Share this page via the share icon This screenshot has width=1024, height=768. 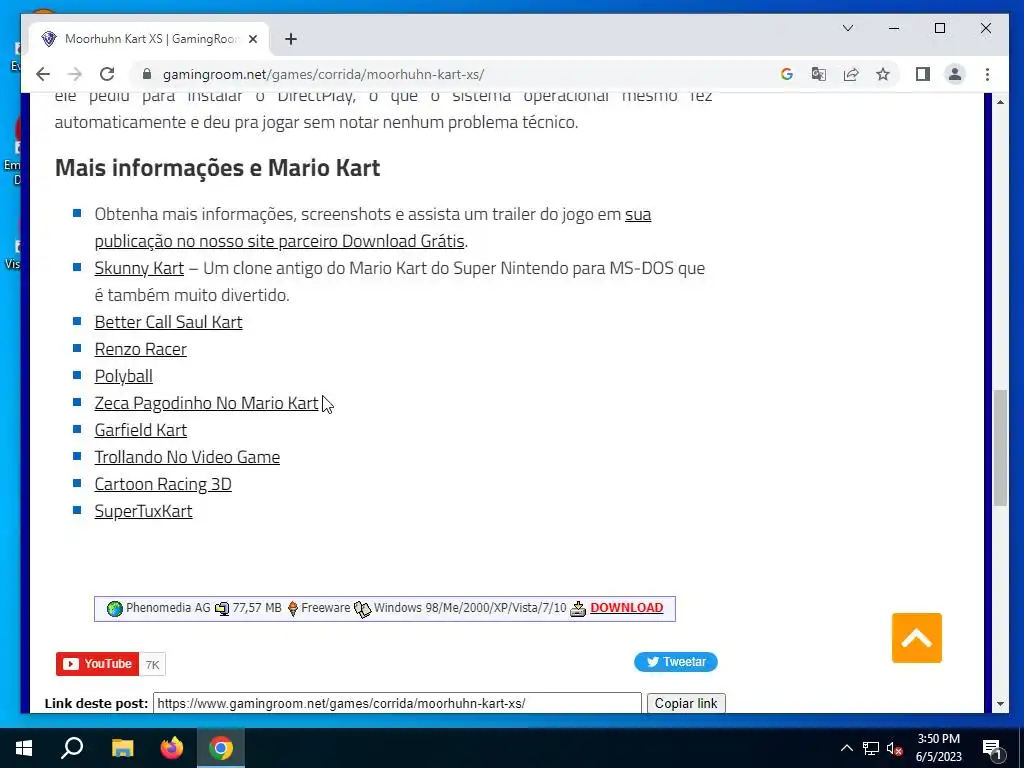tap(851, 74)
